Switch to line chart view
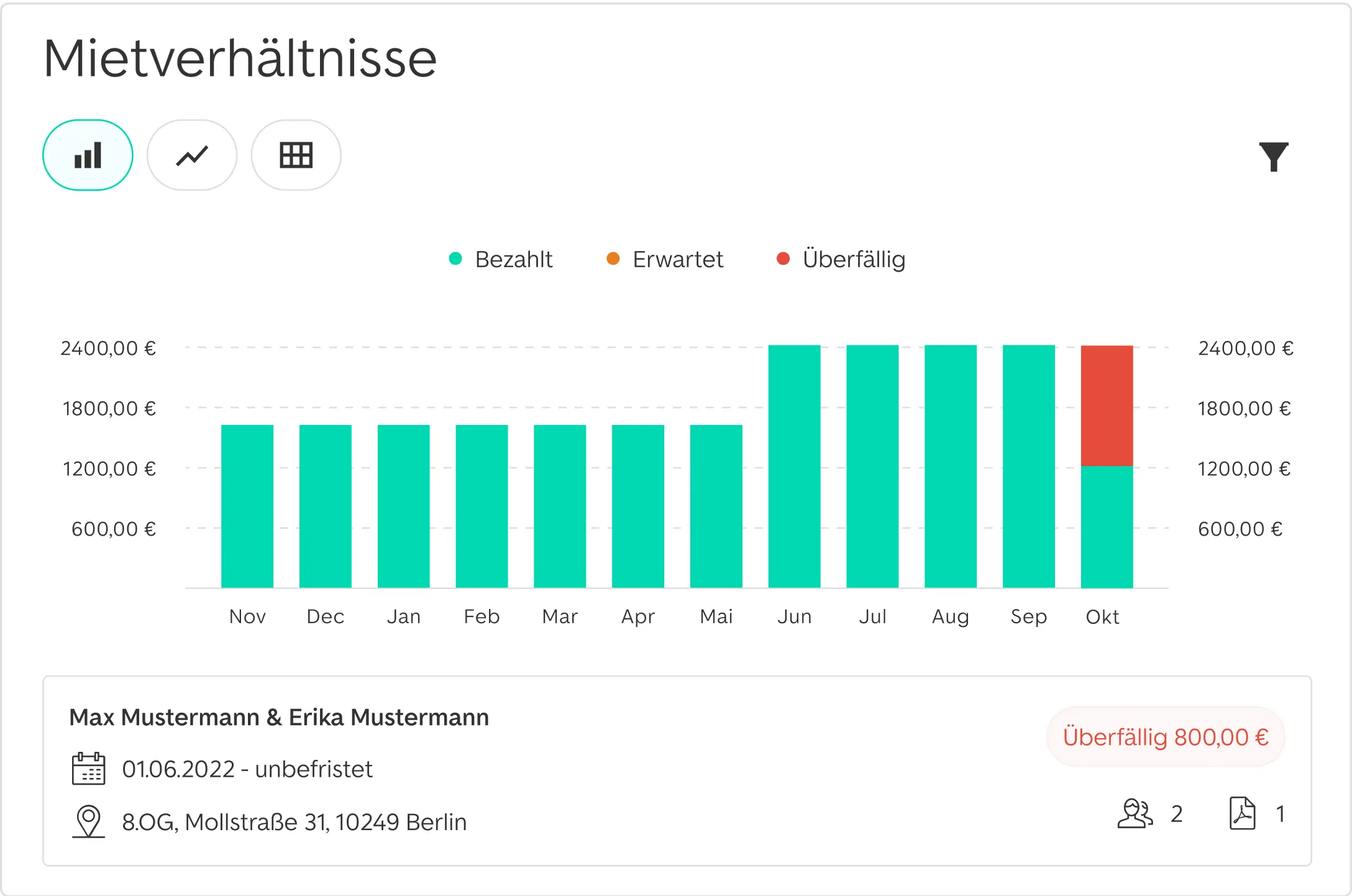The width and height of the screenshot is (1352, 896). tap(192, 155)
